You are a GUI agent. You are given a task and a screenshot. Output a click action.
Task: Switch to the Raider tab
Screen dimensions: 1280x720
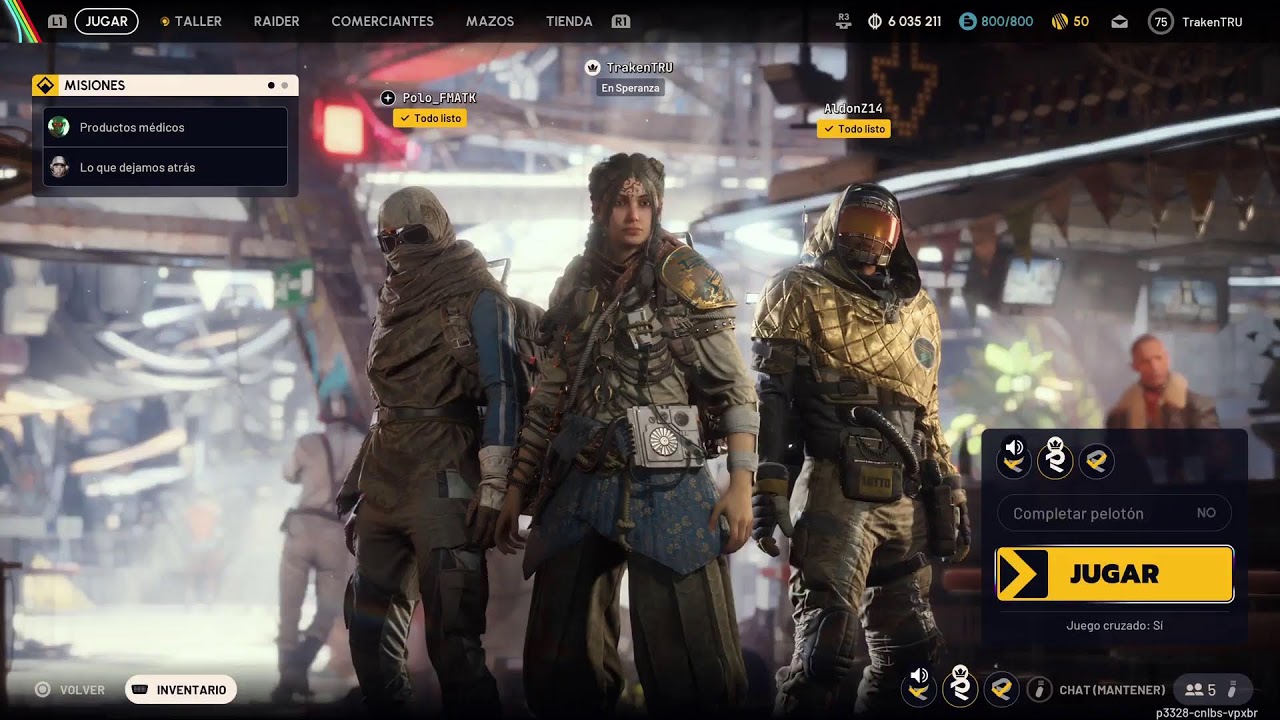(276, 21)
